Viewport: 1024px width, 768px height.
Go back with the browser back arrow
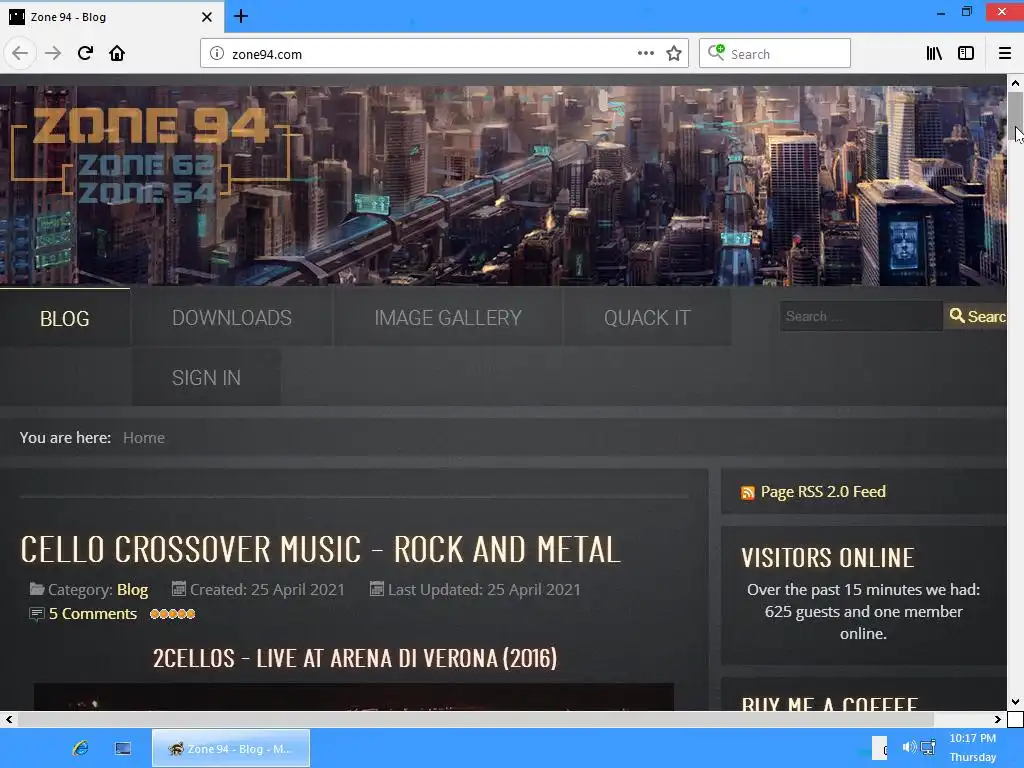(20, 53)
